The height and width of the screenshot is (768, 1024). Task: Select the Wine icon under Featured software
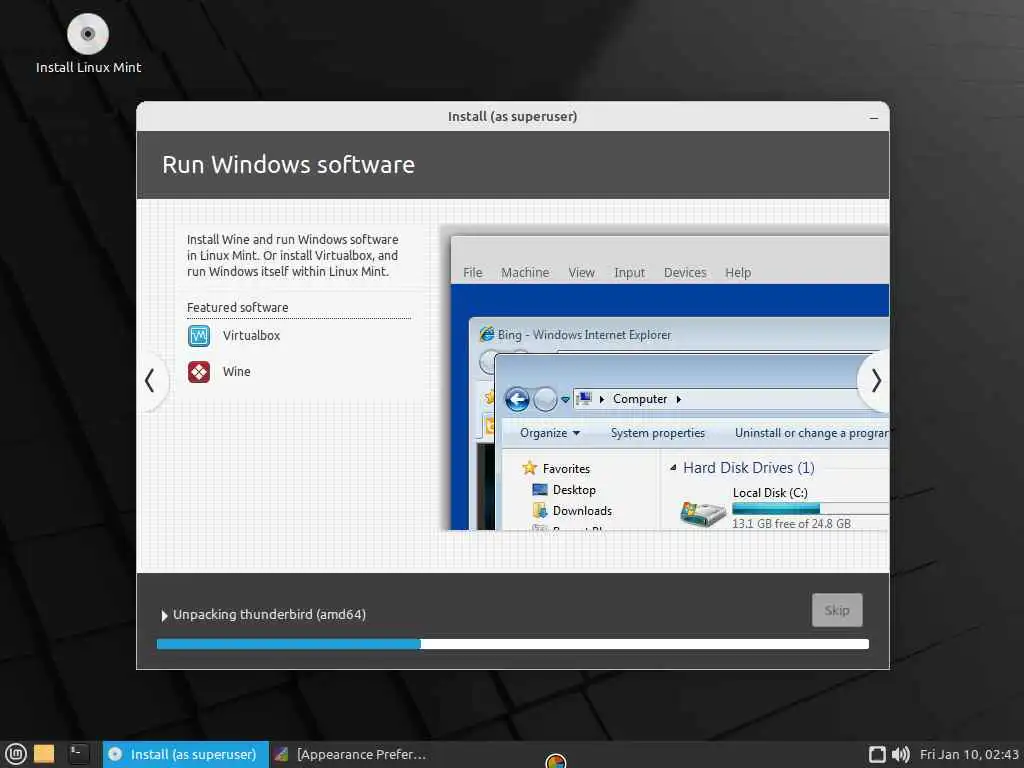199,372
